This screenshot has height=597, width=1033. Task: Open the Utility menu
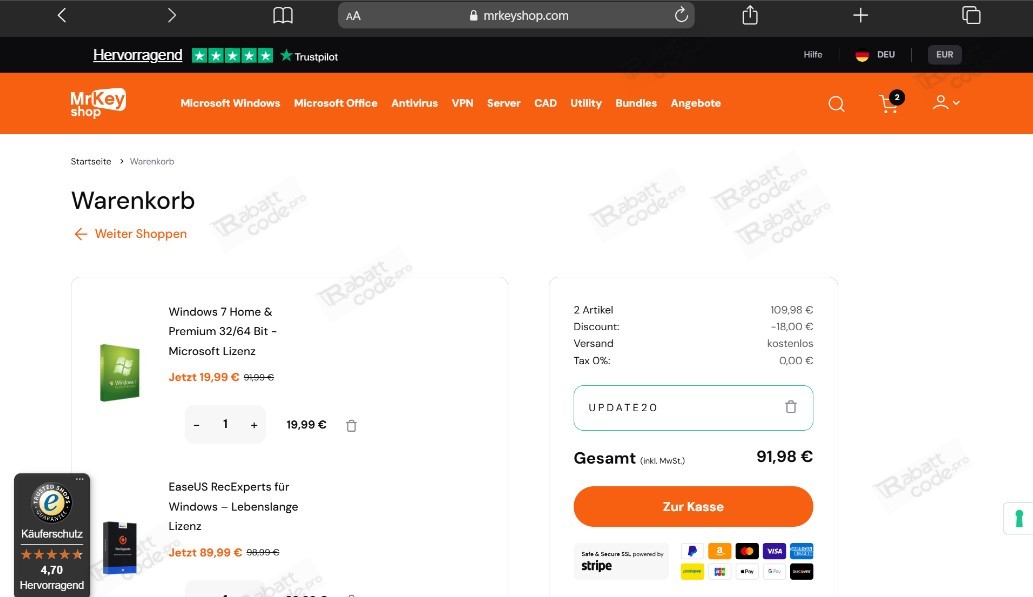[586, 103]
